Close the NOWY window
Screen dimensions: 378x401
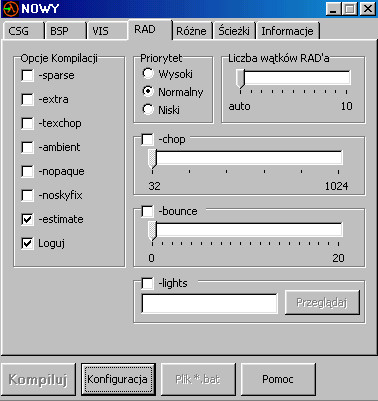(368, 9)
